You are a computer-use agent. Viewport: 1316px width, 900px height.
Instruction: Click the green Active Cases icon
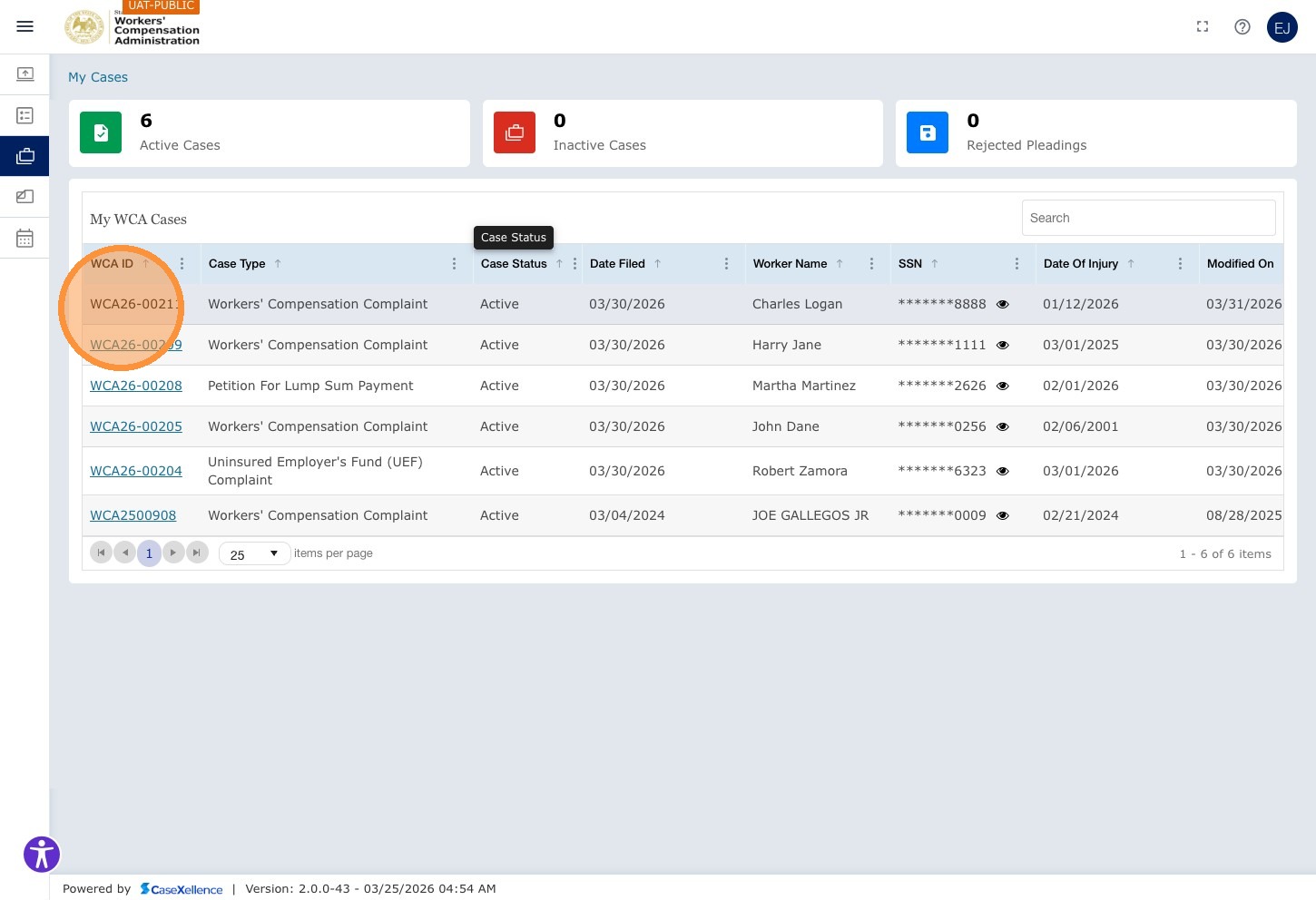(x=101, y=132)
